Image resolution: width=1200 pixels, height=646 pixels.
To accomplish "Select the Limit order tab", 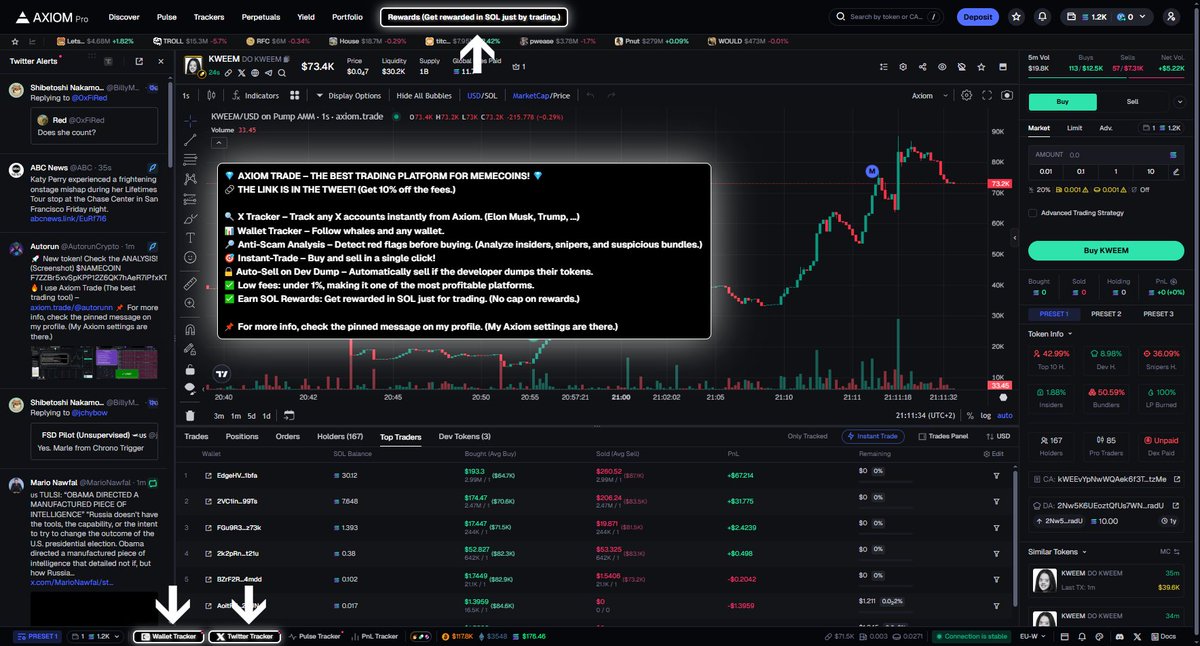I will (x=1074, y=128).
